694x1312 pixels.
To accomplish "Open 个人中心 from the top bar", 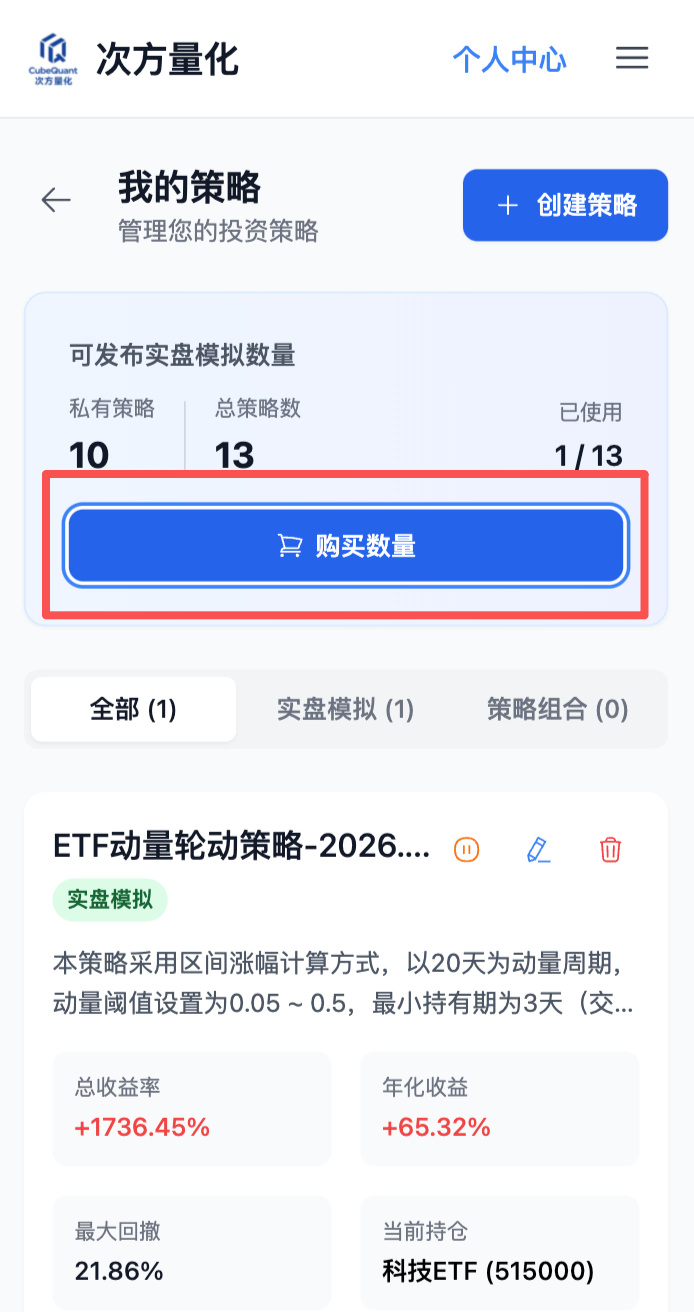I will click(509, 58).
